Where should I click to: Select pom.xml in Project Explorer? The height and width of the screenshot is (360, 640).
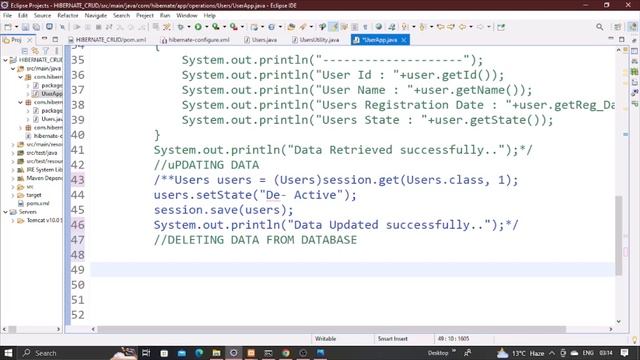[38, 203]
